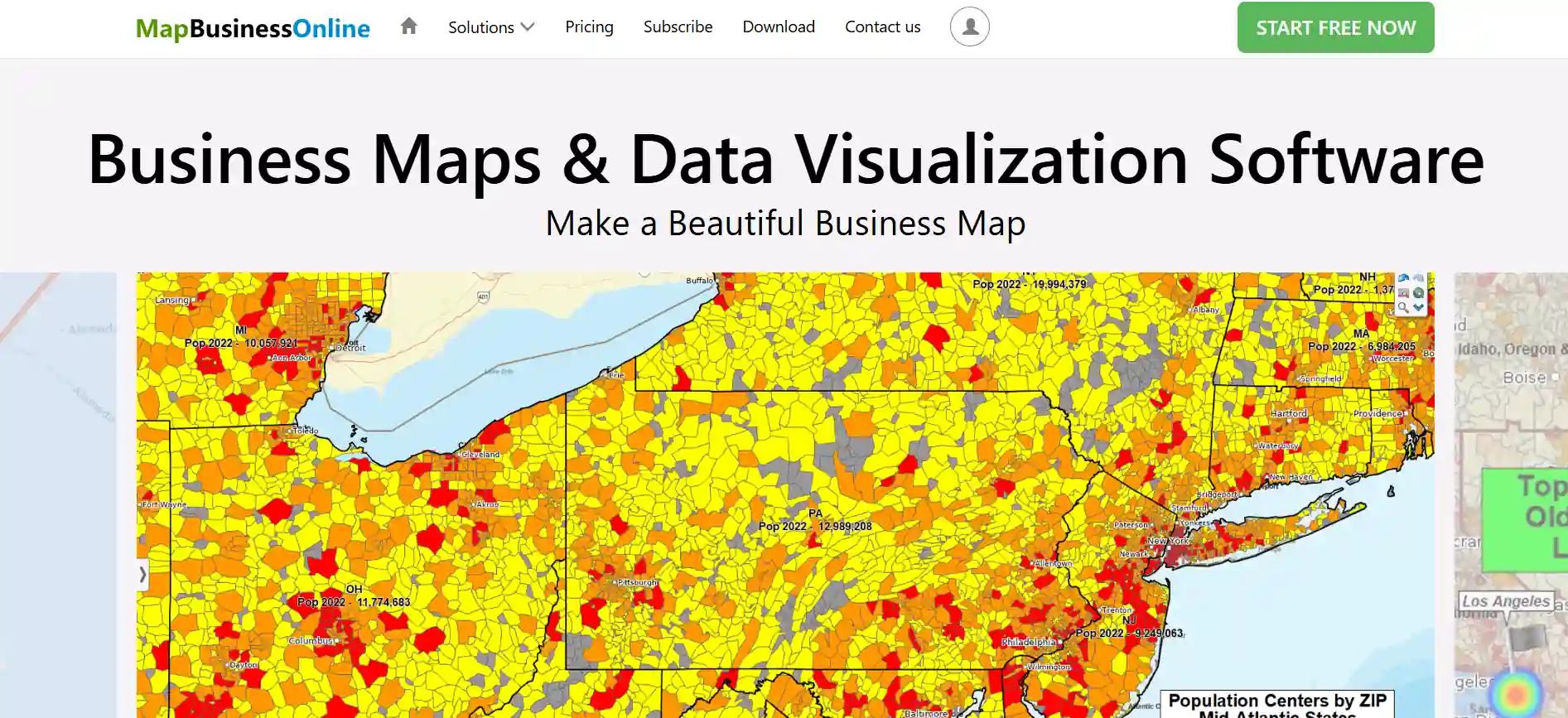
Task: Click the Los Angeles label on next slide
Action: [x=1506, y=601]
